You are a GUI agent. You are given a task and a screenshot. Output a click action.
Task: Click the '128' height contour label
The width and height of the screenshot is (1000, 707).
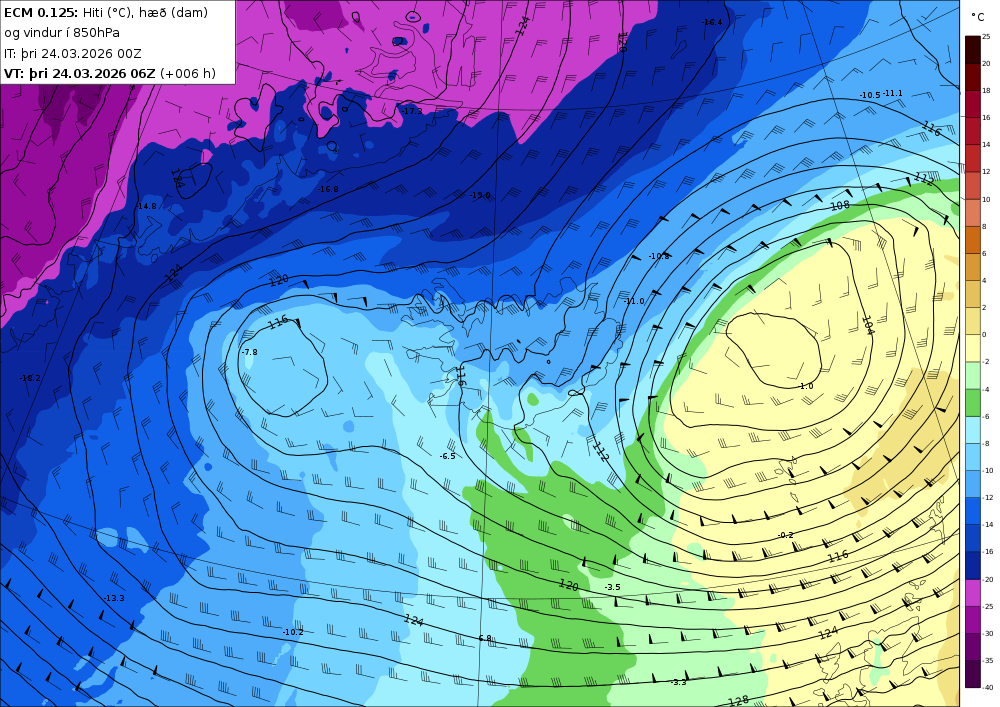[738, 701]
